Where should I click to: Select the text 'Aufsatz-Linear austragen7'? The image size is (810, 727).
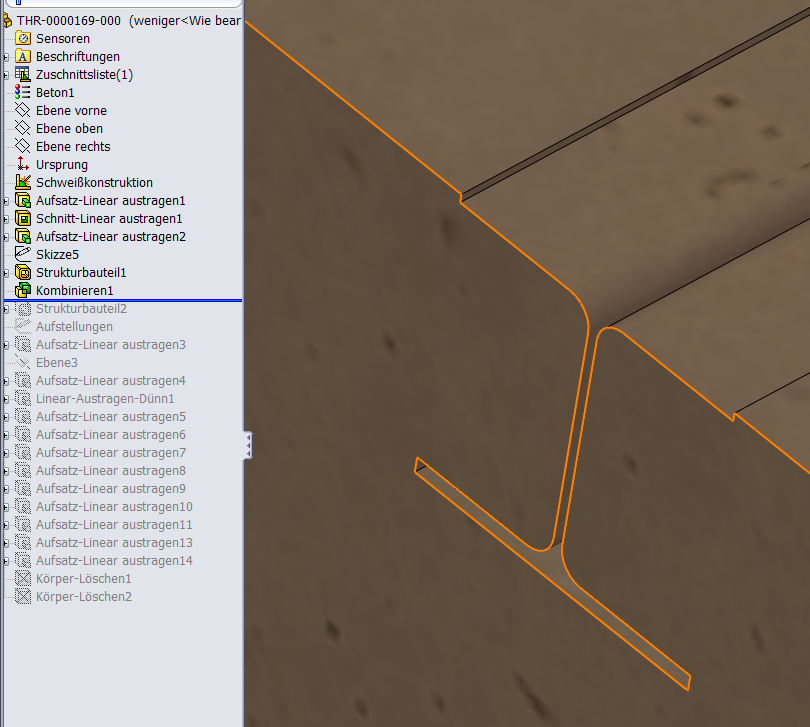tap(111, 453)
